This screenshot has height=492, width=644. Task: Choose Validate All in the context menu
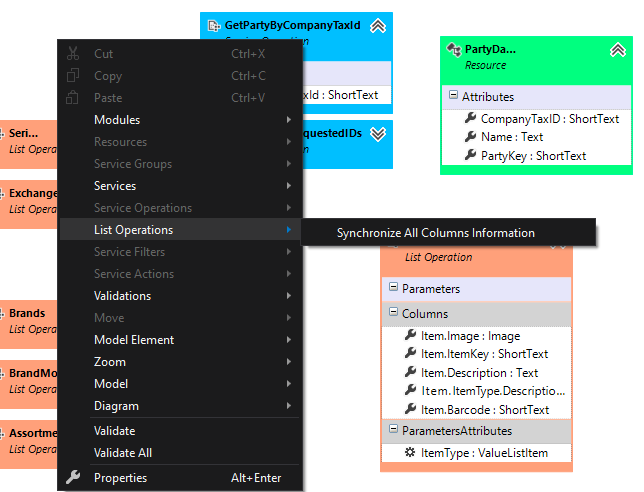click(x=180, y=453)
